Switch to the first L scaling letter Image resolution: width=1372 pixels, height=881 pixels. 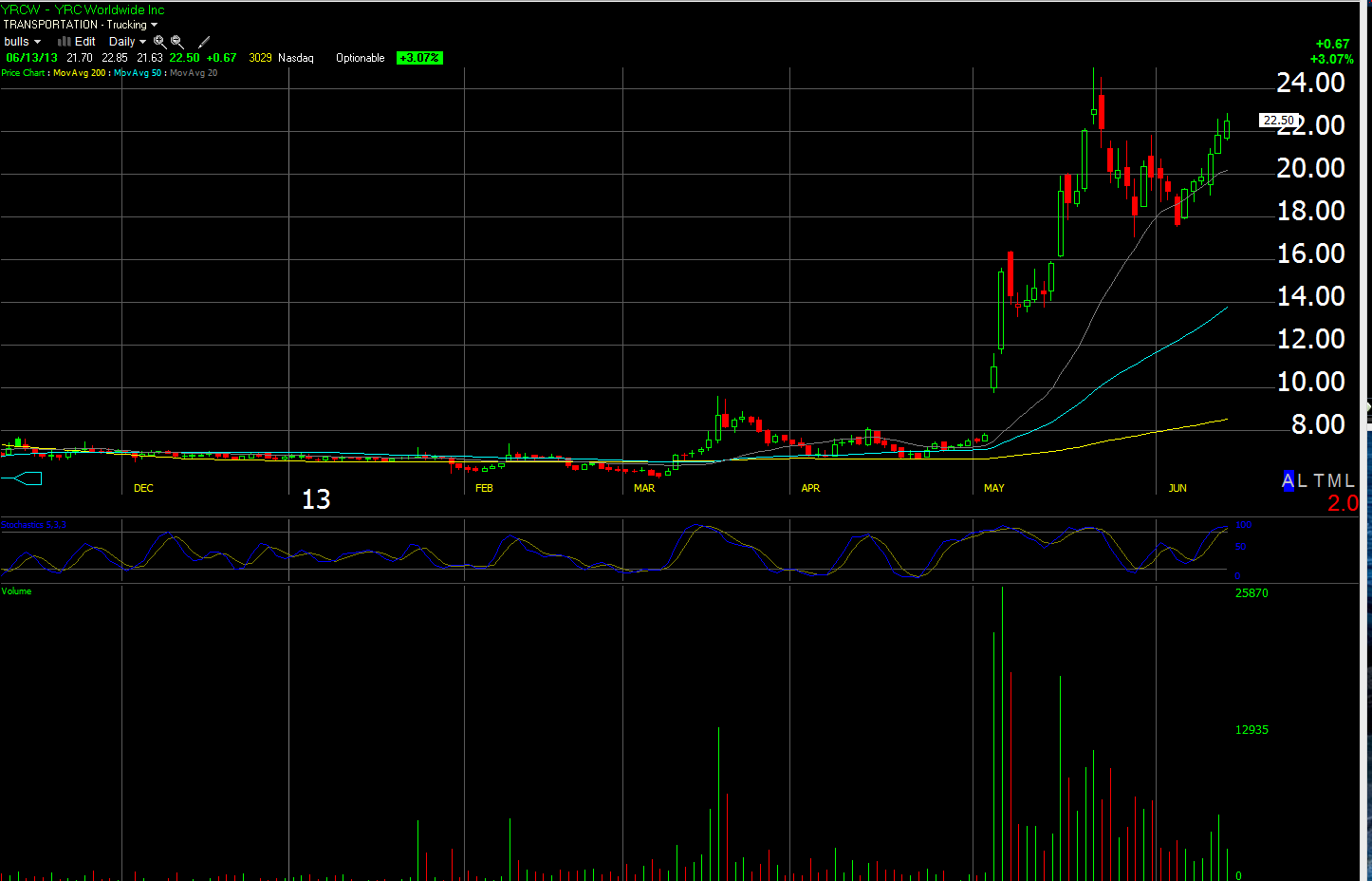coord(1302,481)
